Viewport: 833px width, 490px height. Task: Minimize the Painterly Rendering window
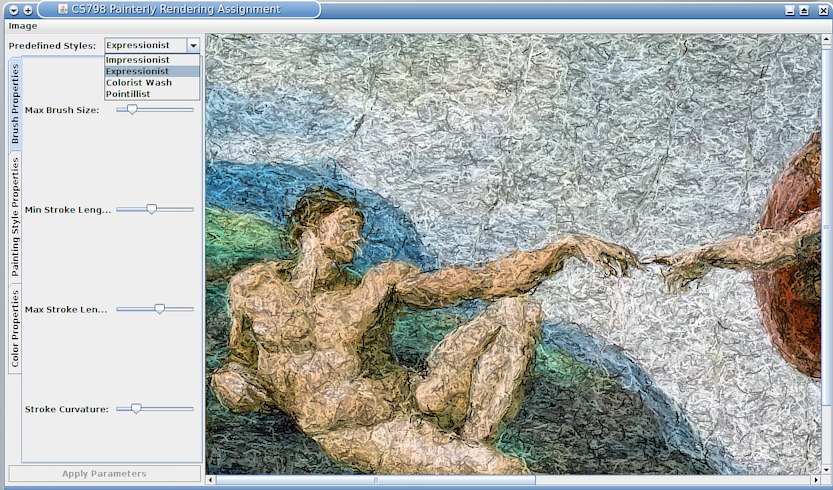coord(790,10)
